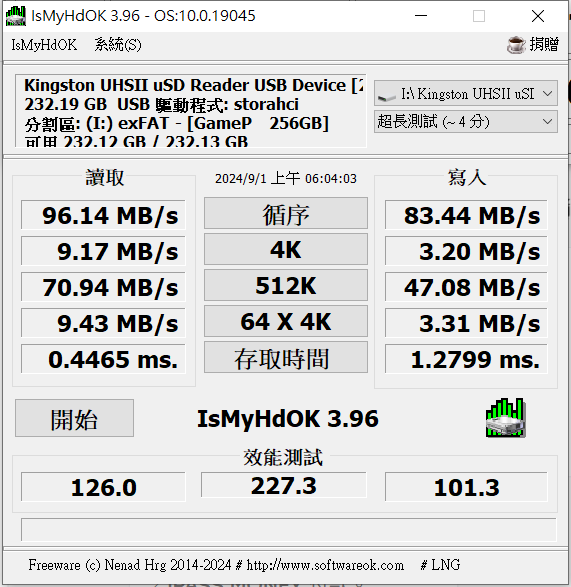Click the IsMyHdOK 3.96 center label
The height and width of the screenshot is (587, 571).
(x=288, y=419)
